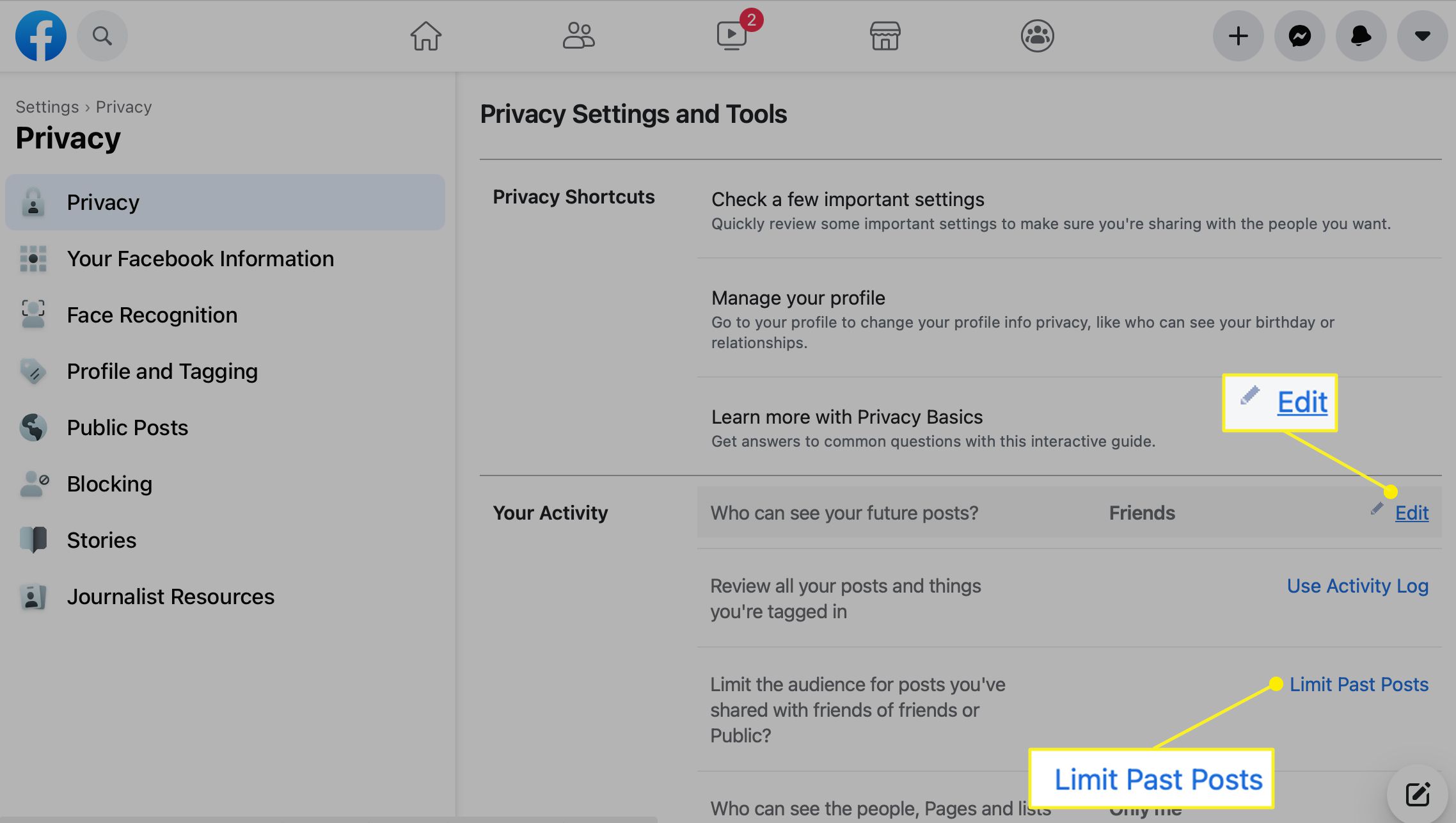Open Stories settings

point(225,540)
